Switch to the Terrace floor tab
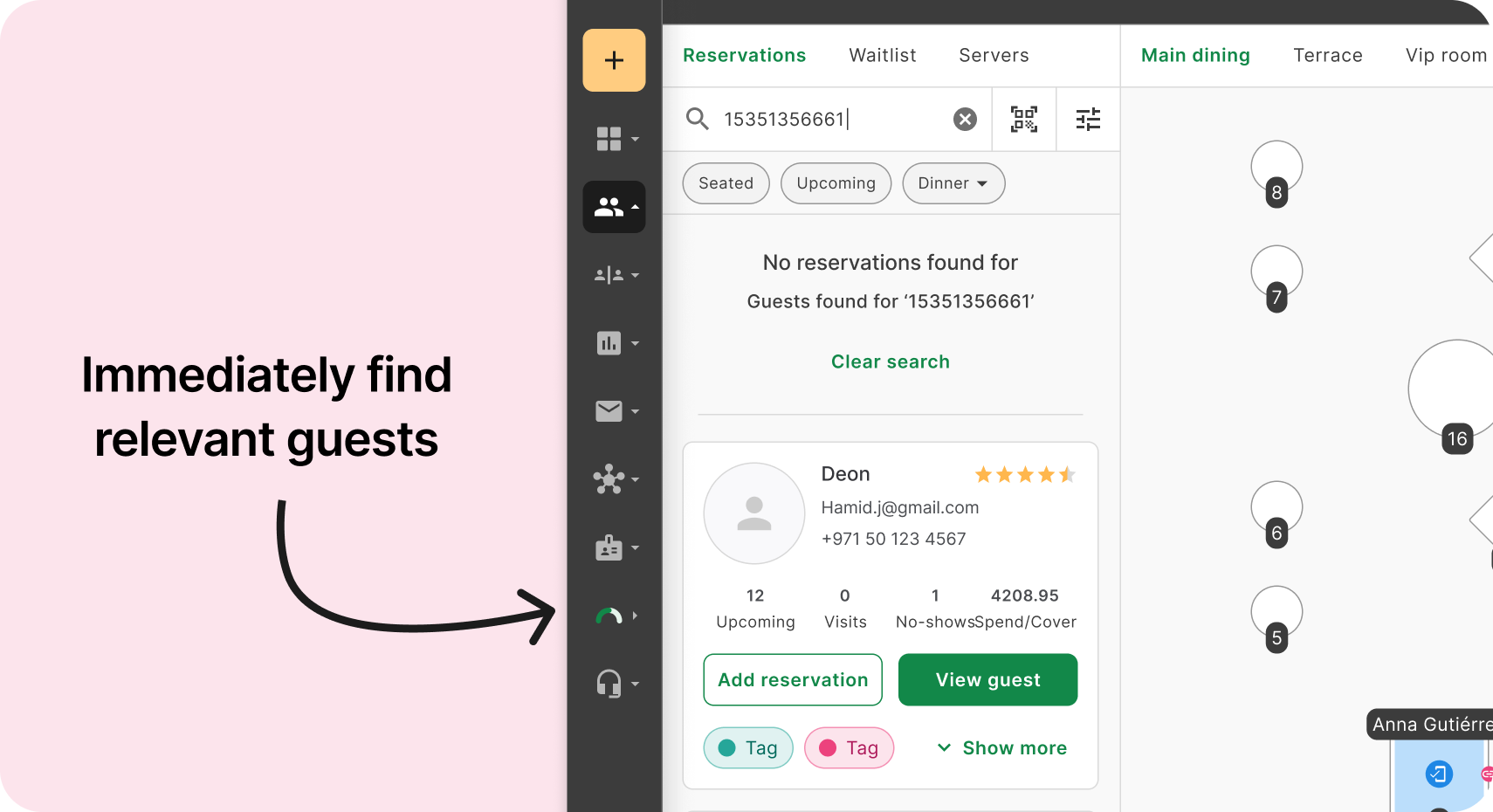Screen dimensions: 1493x812 click(1327, 55)
